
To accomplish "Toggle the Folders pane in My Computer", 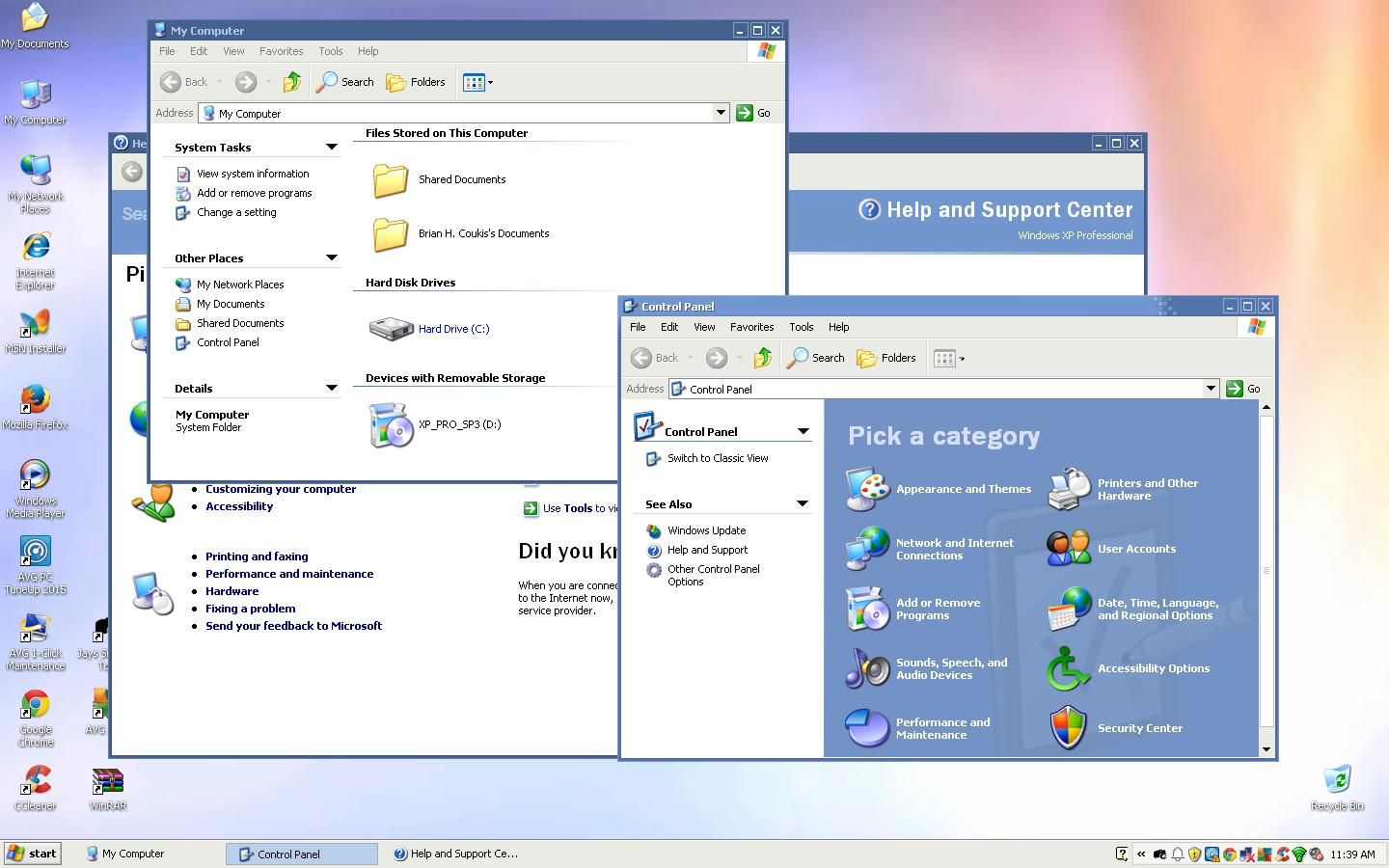I will pos(416,82).
